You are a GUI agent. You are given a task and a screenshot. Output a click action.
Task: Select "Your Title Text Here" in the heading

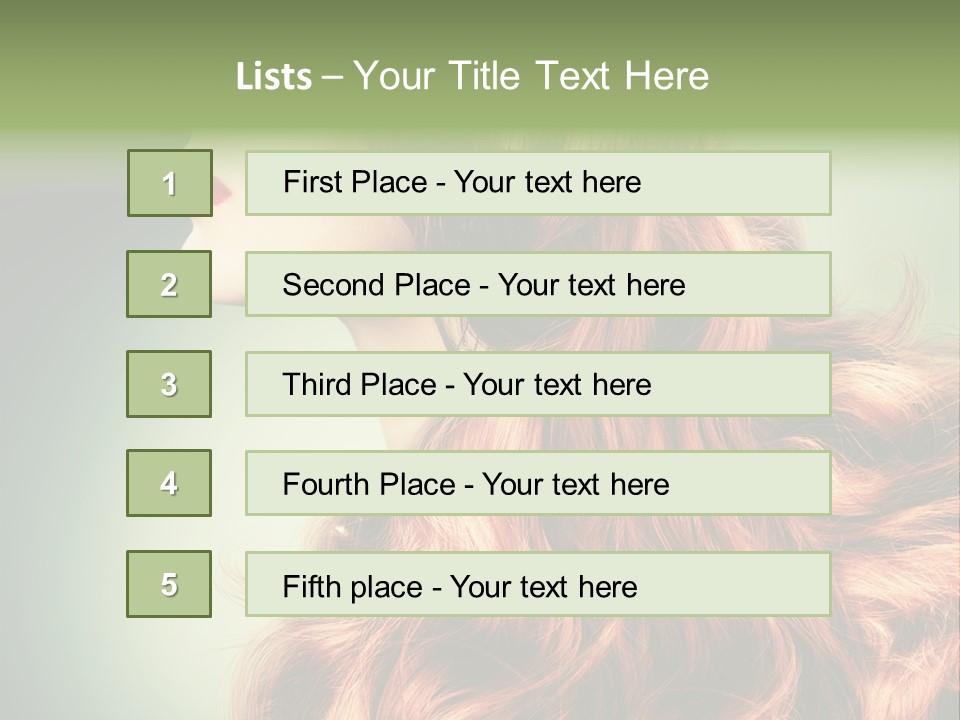click(530, 76)
